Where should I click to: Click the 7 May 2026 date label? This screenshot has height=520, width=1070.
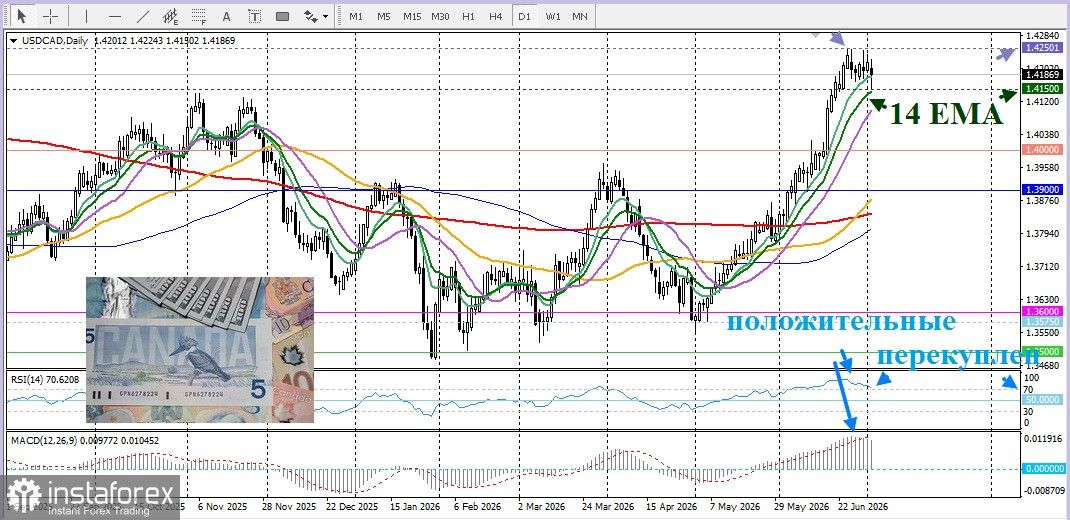[736, 508]
